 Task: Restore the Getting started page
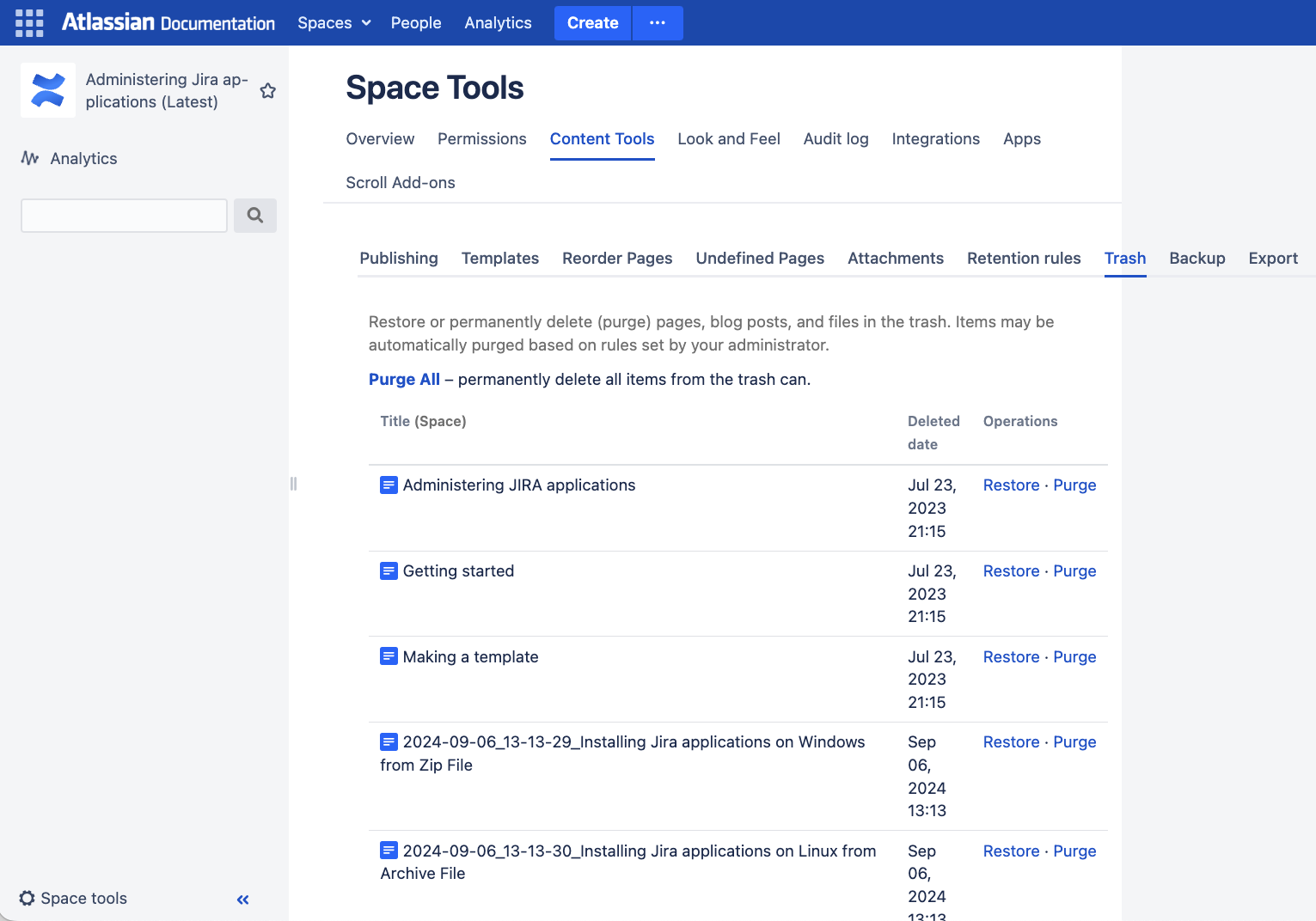coord(1011,570)
